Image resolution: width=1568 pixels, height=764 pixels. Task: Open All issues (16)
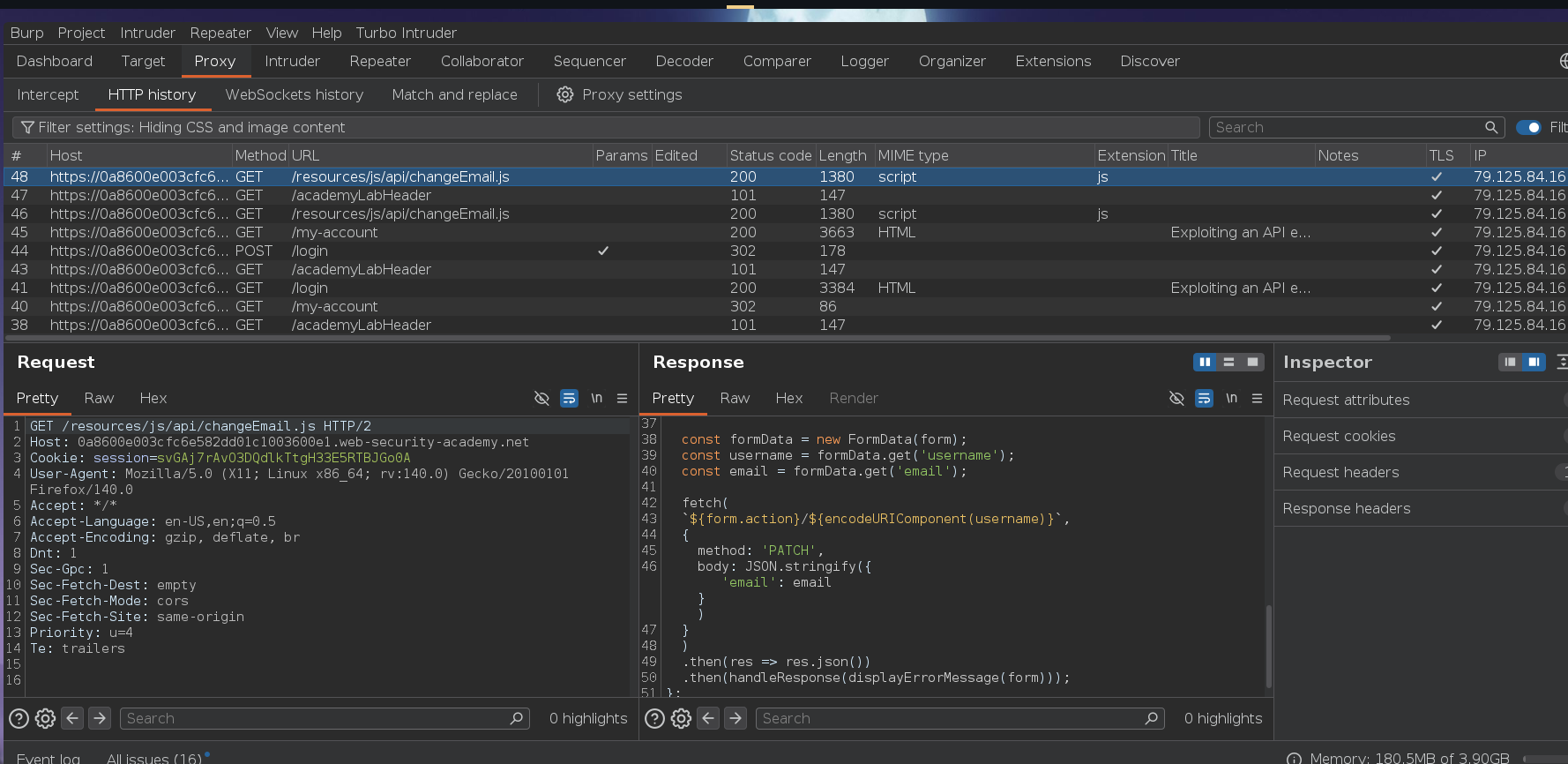pos(154,757)
